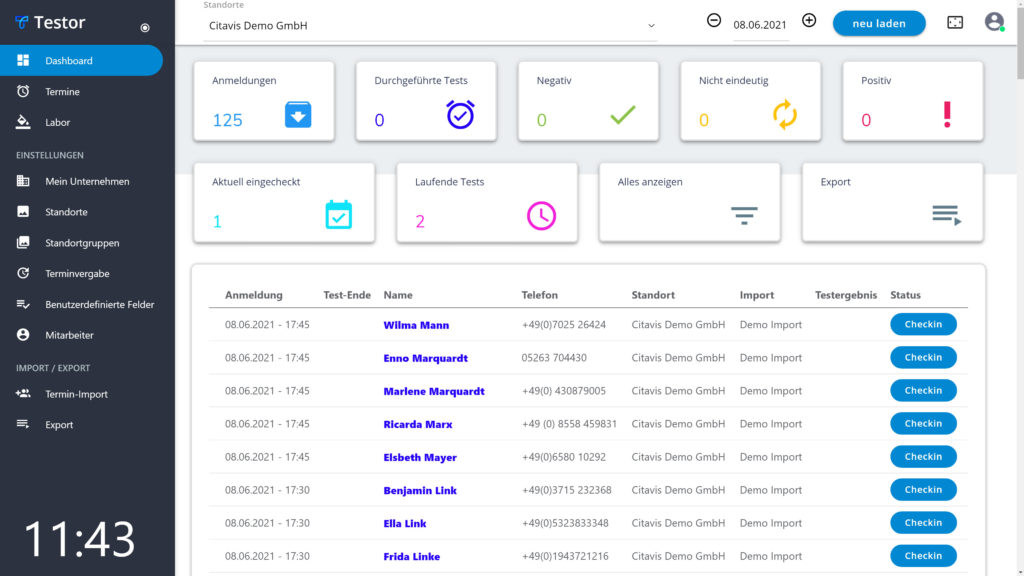Click the phone number +49 (0) 8558 459831

point(569,424)
